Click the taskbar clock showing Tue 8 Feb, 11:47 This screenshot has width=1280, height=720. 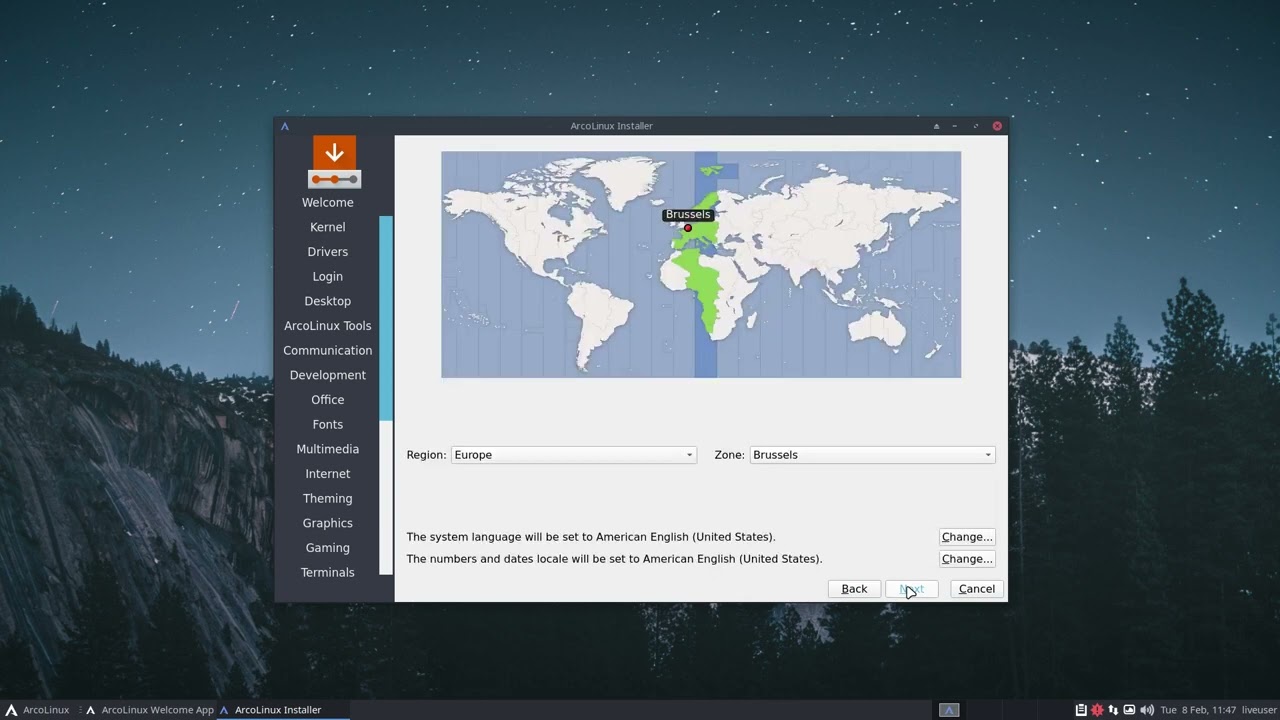point(1197,710)
